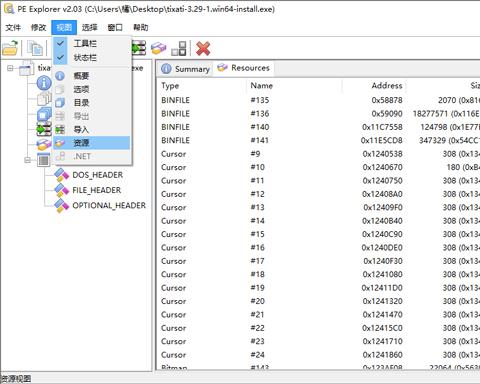The width and height of the screenshot is (480, 384).
Task: Switch to the Resources tab
Action: (244, 68)
